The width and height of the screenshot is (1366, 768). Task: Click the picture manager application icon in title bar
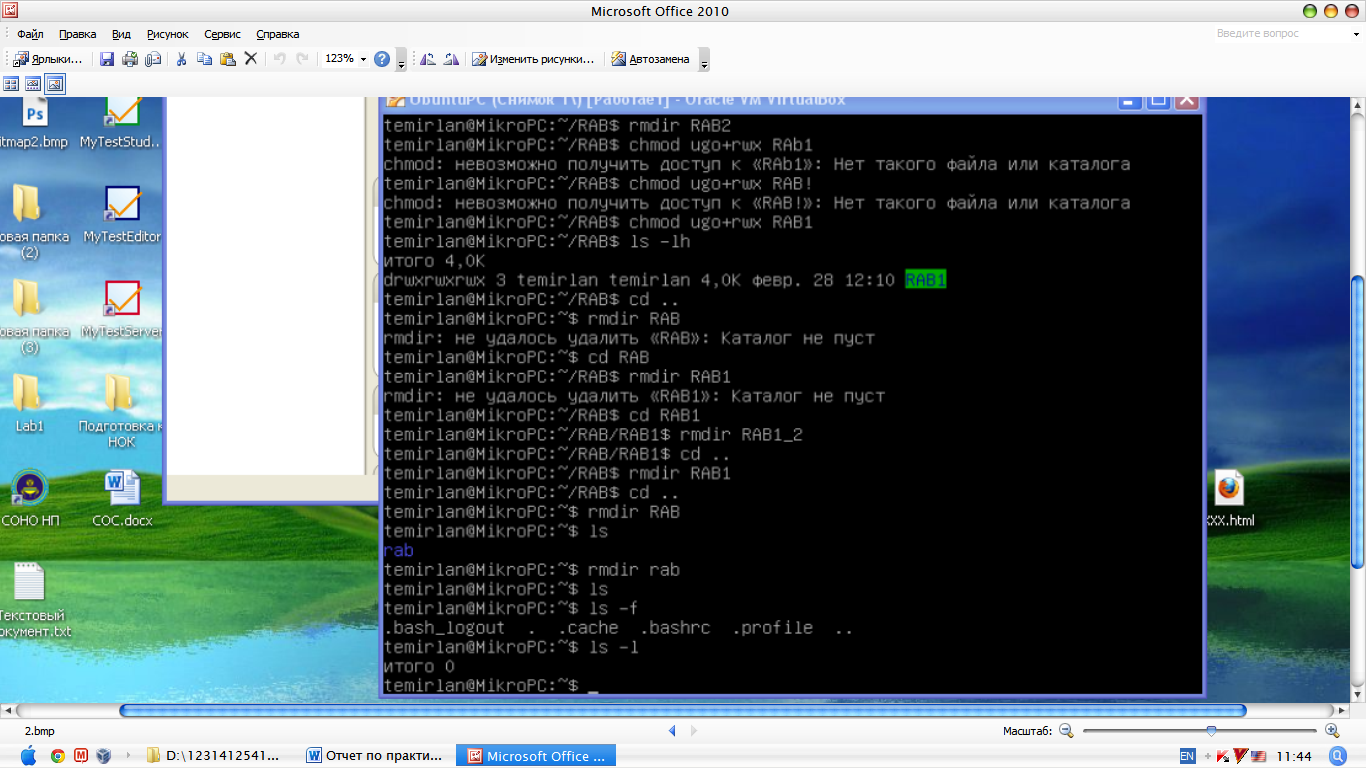point(11,11)
